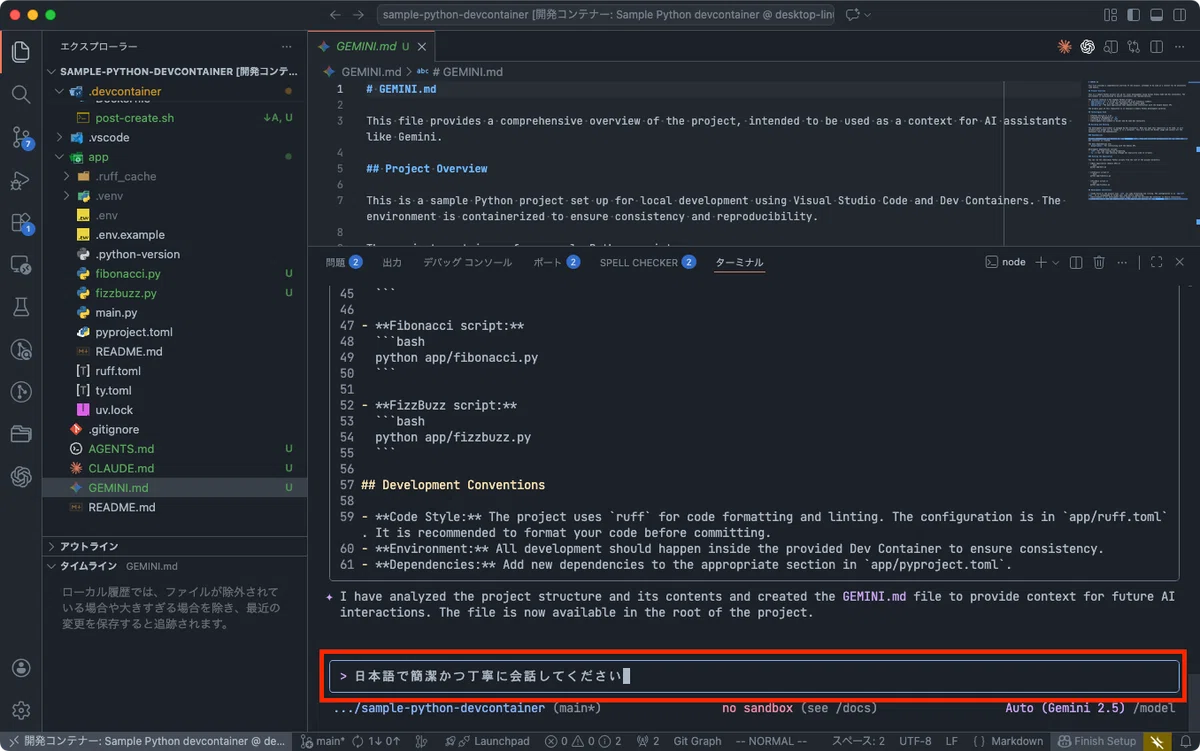This screenshot has height=751, width=1200.
Task: Toggle secondary side bar visibility
Action: (1180, 15)
